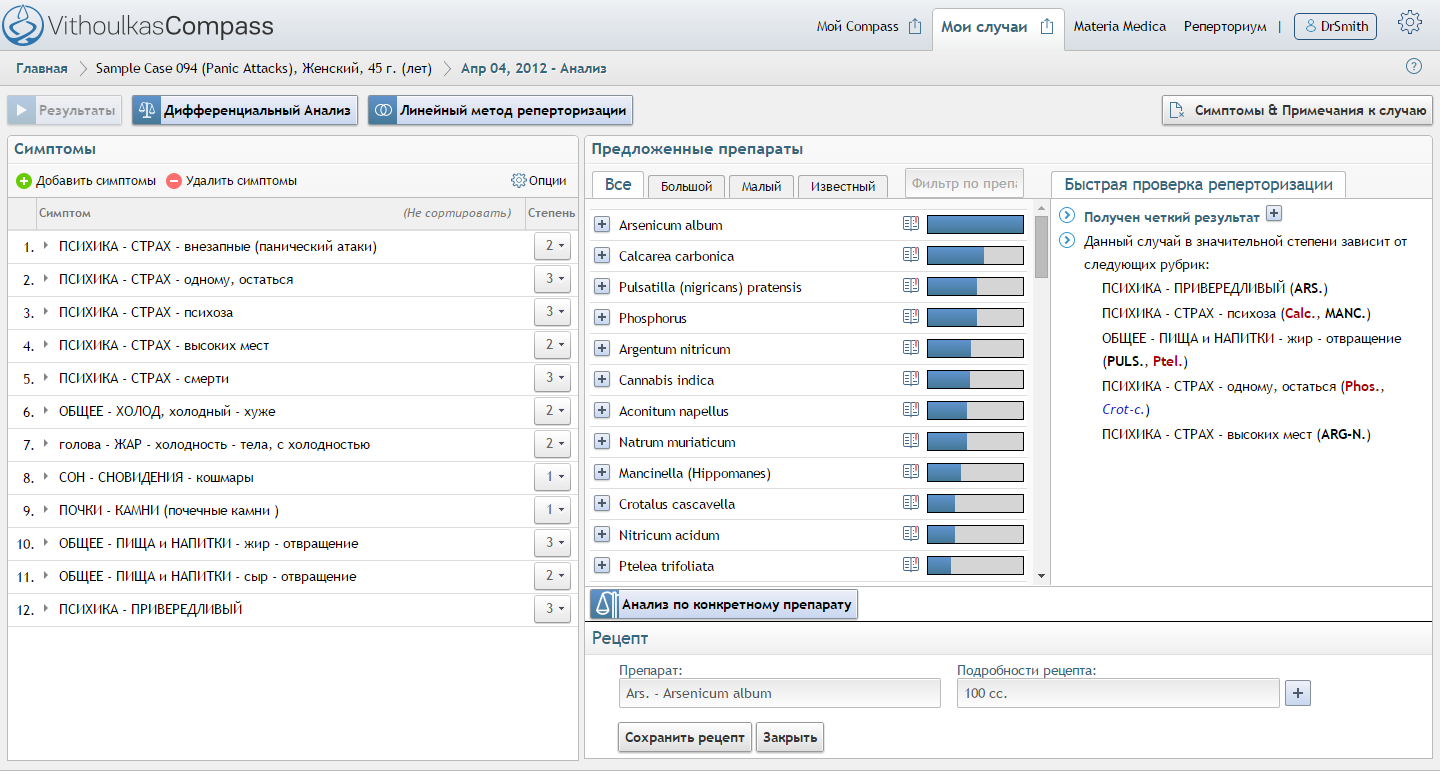Expand symptom row ПОЧКИ - КАМНИ
Viewport: 1440px width, 771px height.
46,510
